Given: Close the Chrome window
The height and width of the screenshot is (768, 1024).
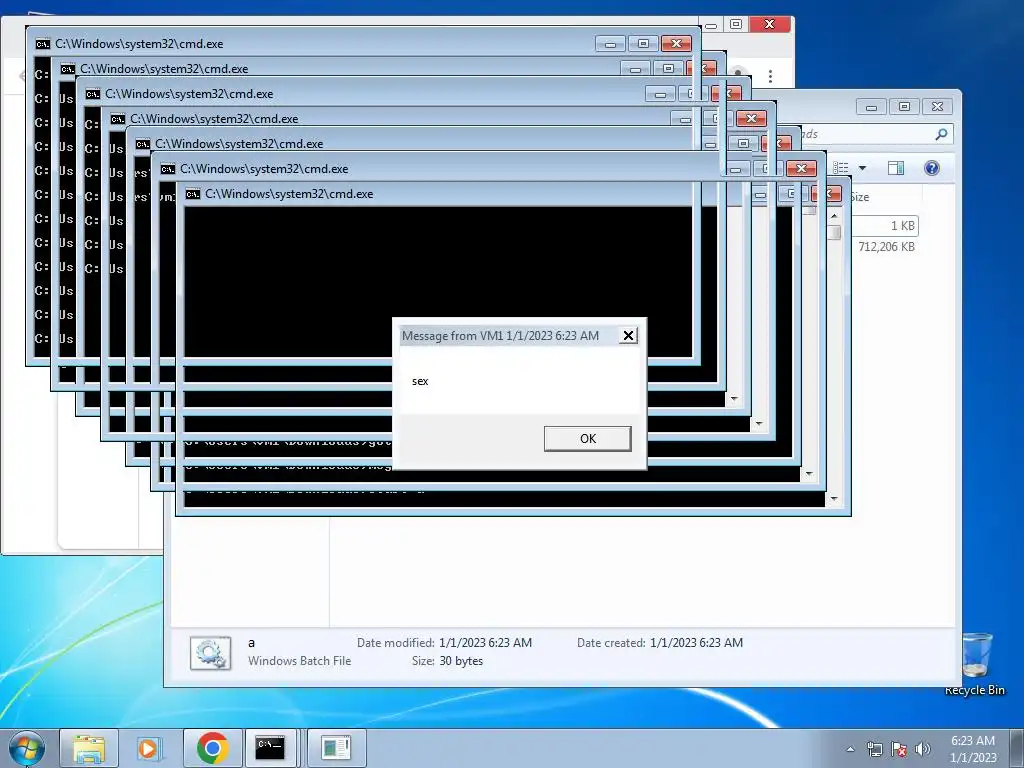Looking at the screenshot, I should tap(769, 24).
